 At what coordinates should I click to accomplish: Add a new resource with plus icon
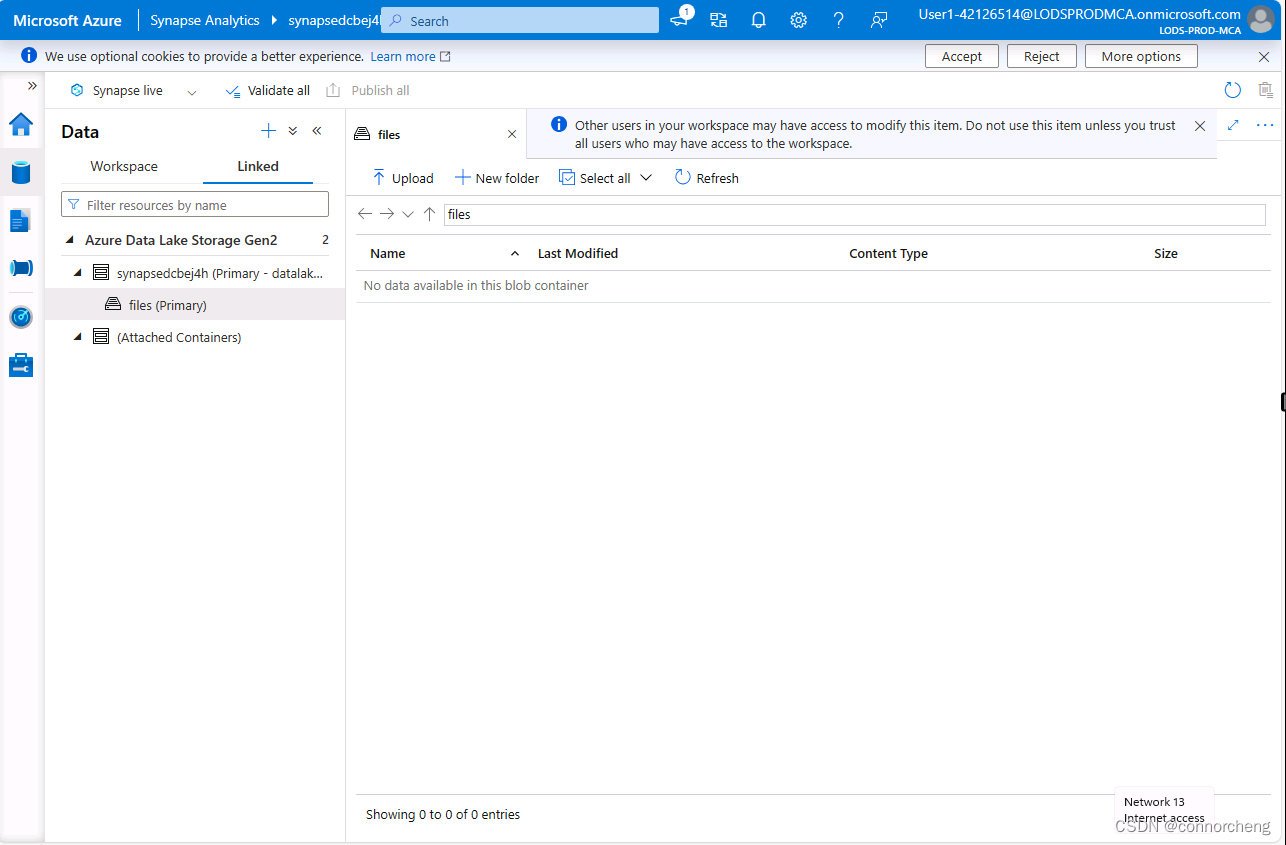(x=268, y=131)
